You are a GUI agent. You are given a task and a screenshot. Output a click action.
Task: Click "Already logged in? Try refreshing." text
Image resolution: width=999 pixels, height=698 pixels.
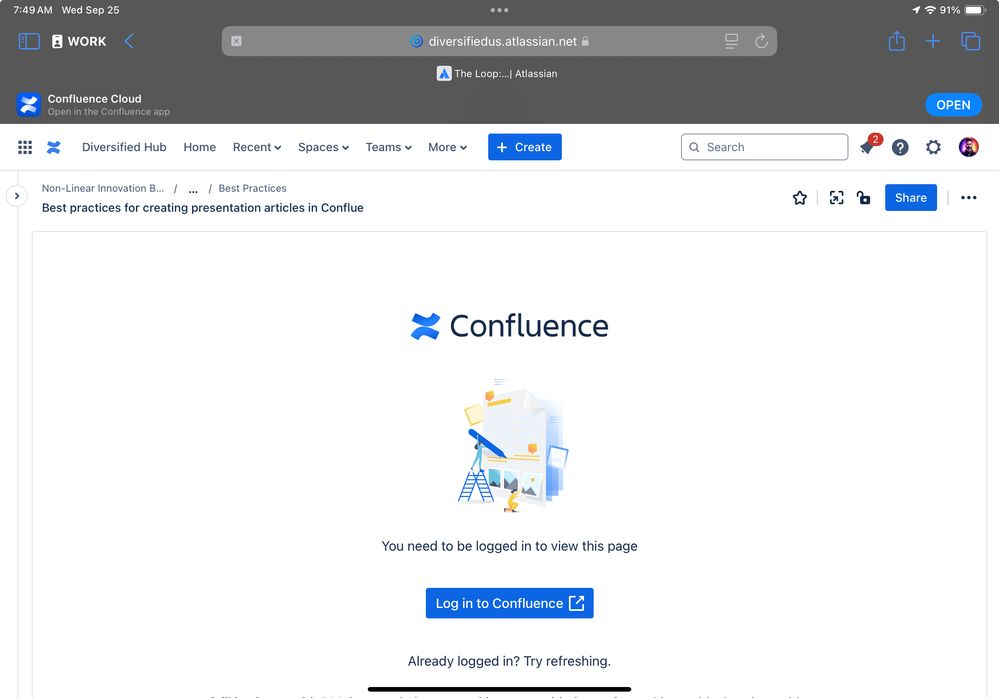click(x=509, y=661)
